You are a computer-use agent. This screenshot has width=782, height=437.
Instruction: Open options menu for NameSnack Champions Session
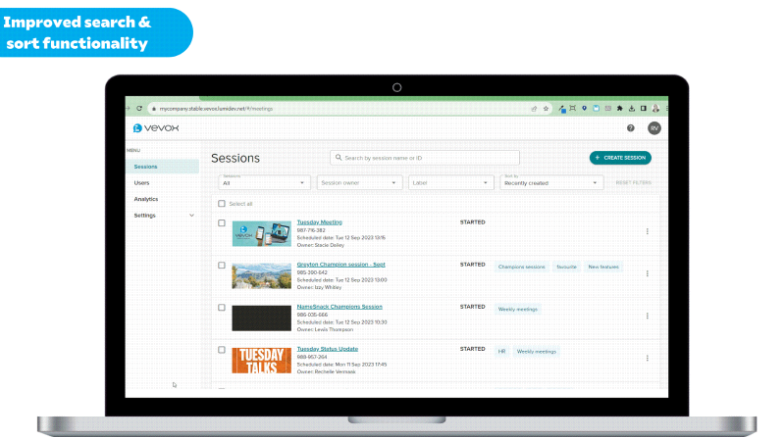tap(647, 315)
